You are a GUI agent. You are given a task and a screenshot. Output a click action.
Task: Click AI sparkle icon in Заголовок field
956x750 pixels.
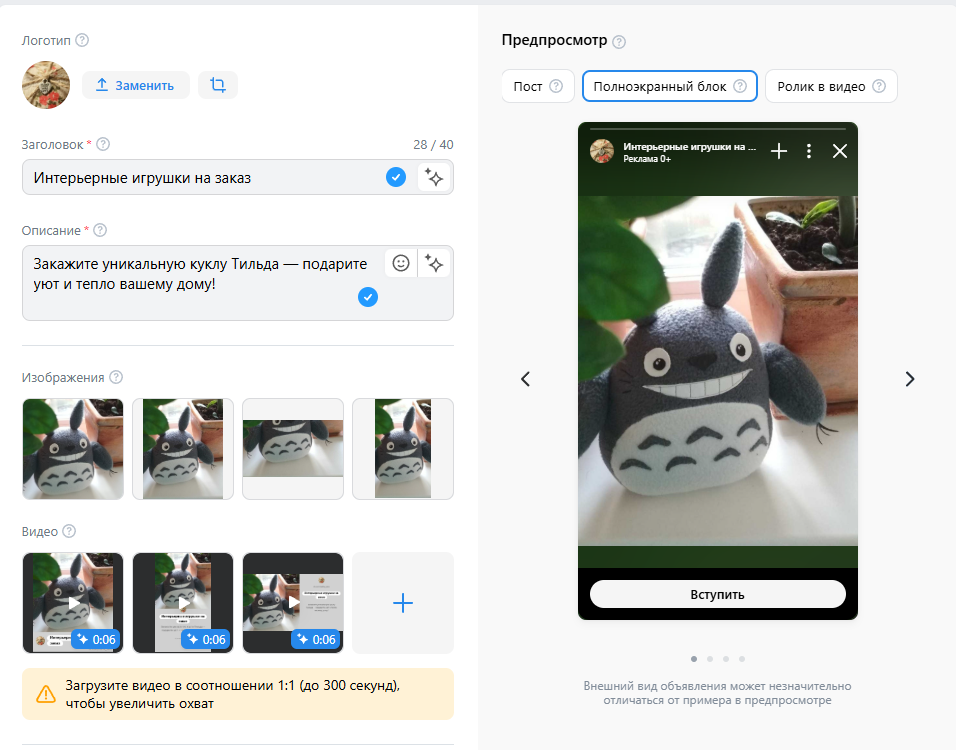434,178
